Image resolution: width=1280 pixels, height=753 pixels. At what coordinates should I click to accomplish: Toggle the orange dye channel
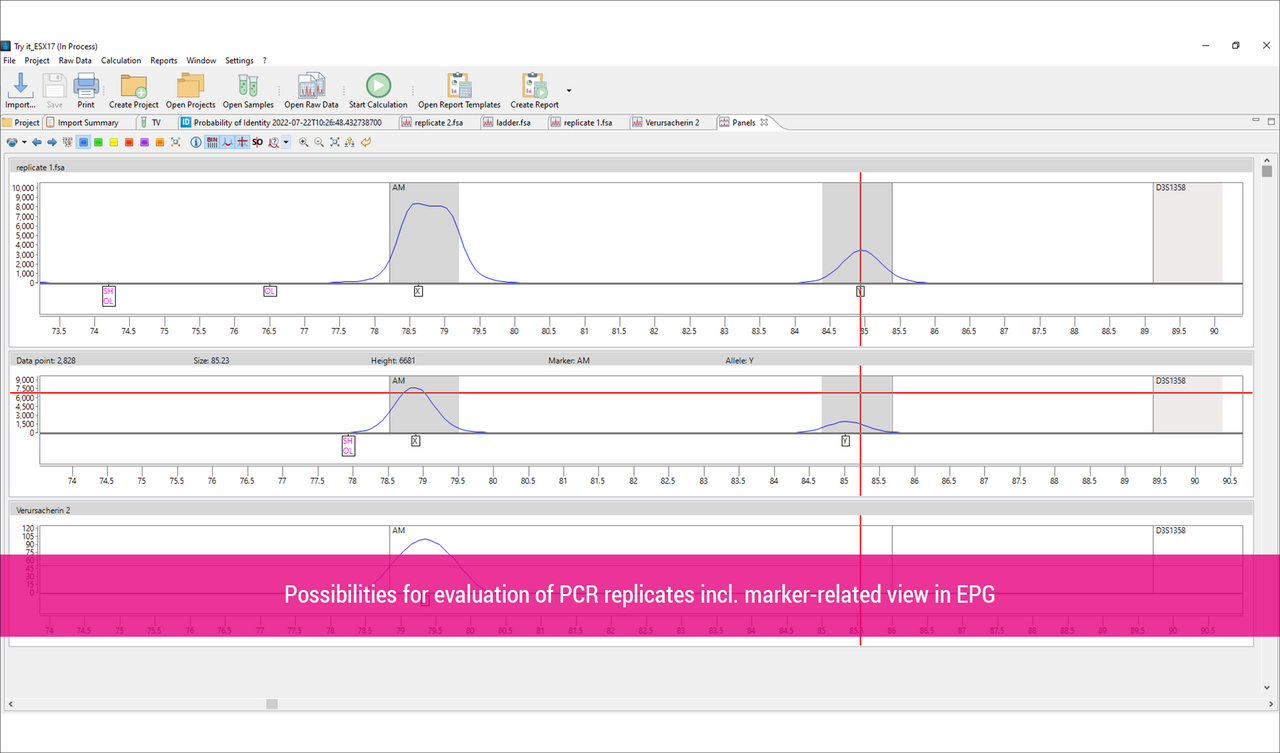click(x=160, y=142)
